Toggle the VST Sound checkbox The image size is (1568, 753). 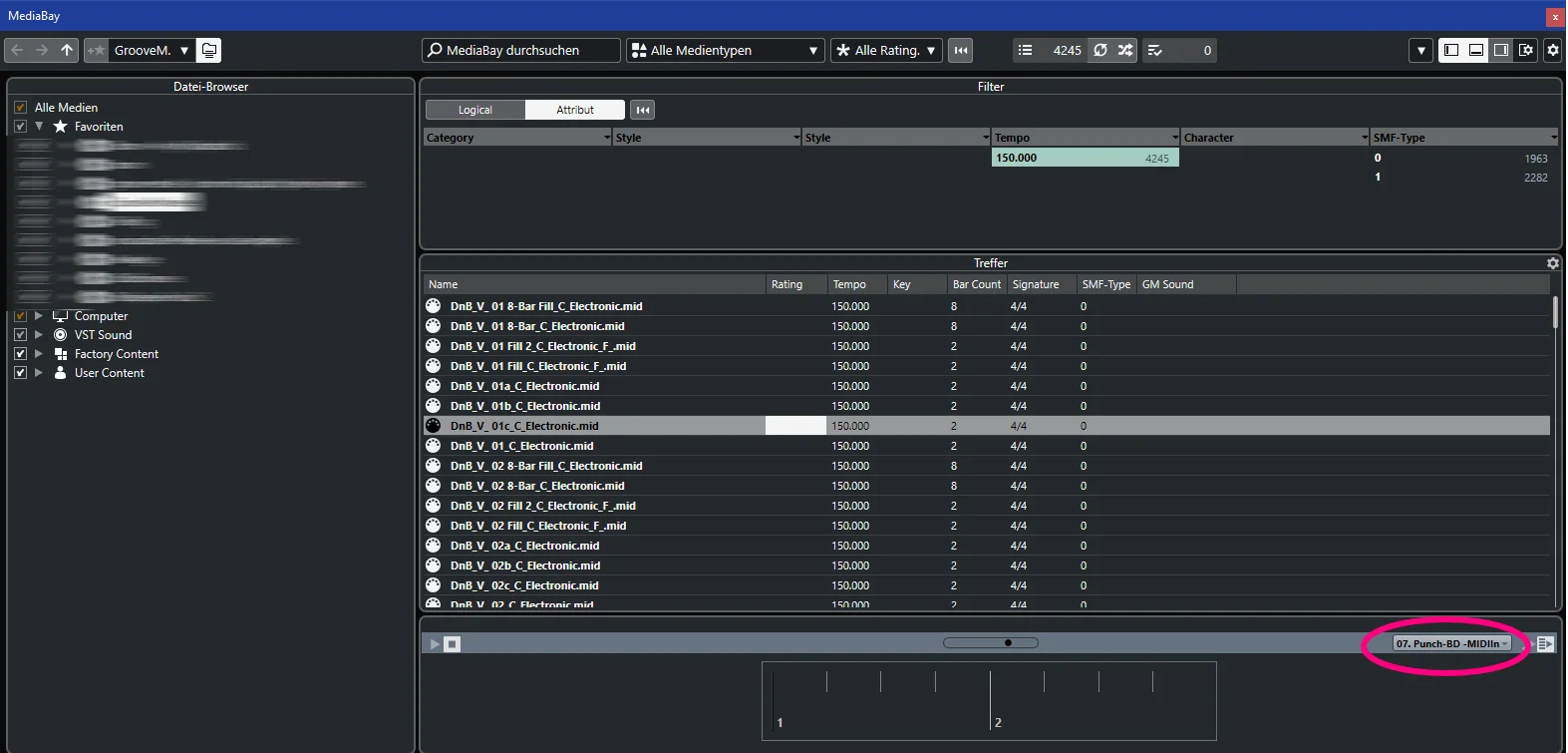pos(20,335)
